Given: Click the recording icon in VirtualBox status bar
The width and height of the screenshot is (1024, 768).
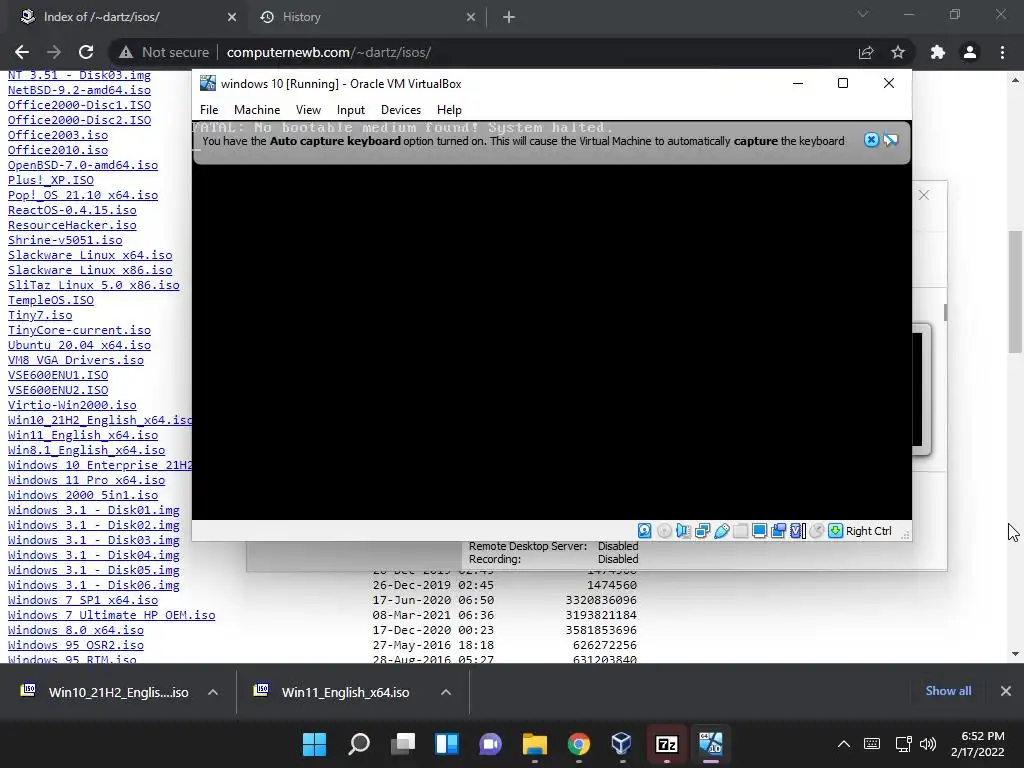Looking at the screenshot, I should [x=778, y=531].
